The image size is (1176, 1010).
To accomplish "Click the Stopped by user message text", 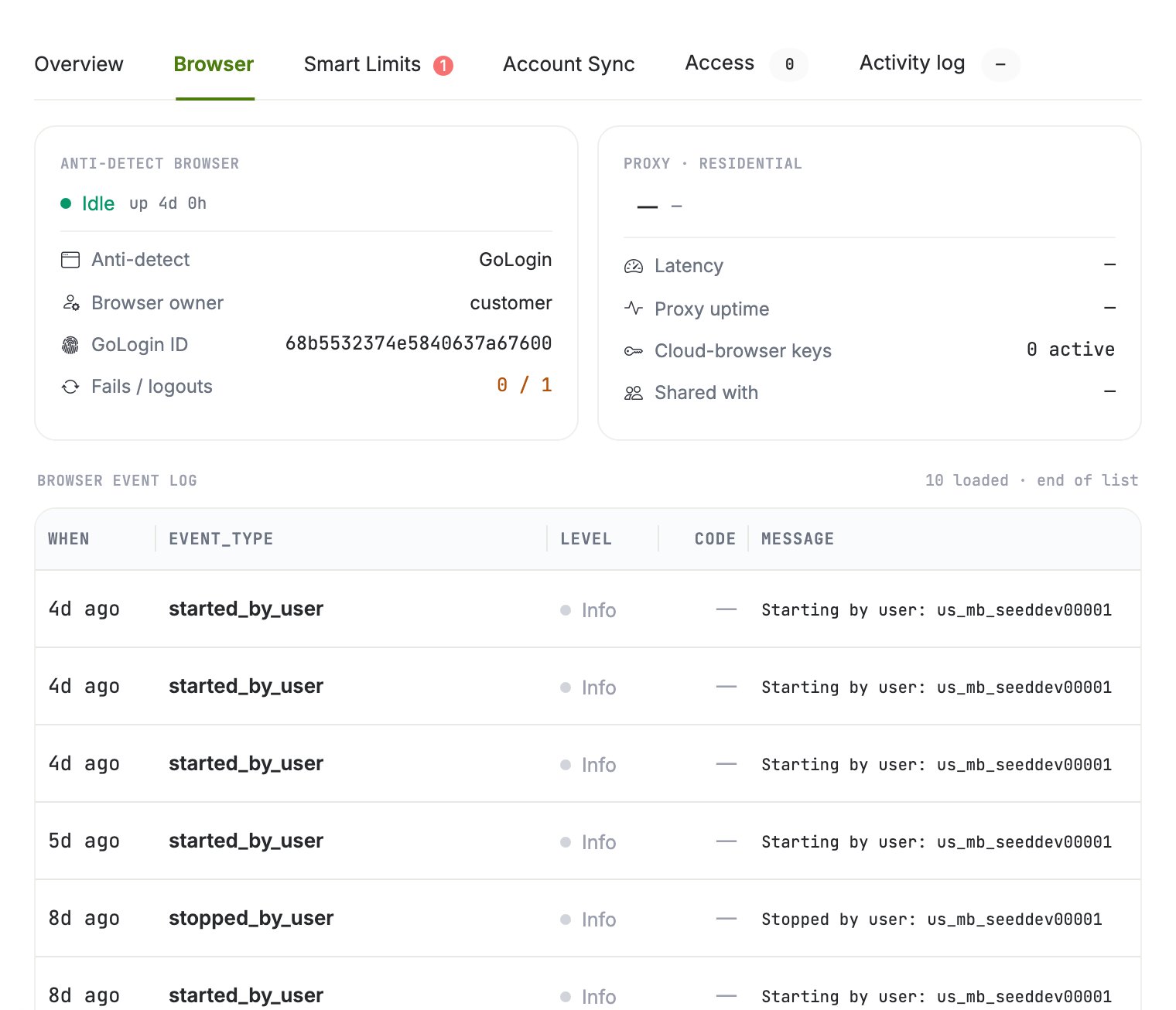I will (x=932, y=920).
